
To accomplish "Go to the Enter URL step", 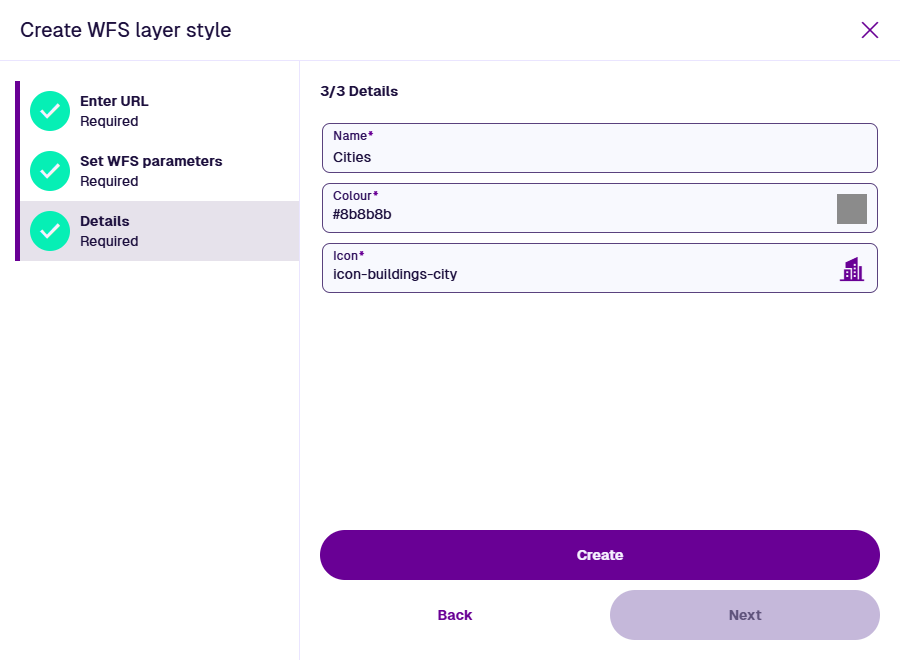I will tap(114, 101).
